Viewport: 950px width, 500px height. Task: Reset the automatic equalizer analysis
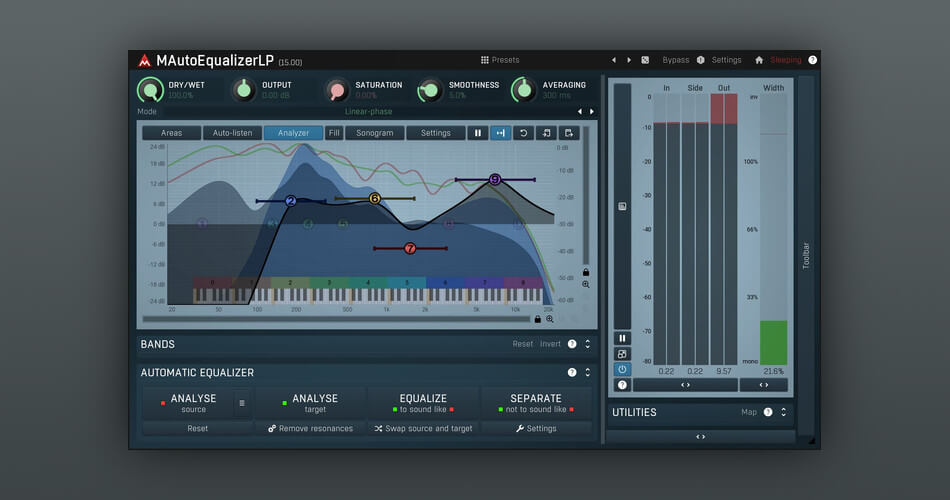[x=198, y=428]
